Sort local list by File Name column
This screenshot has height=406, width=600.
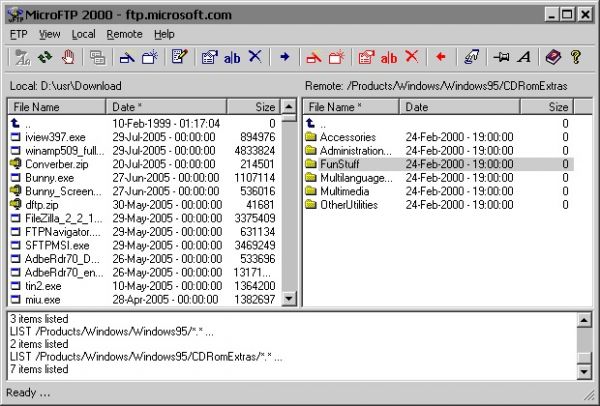[x=57, y=107]
